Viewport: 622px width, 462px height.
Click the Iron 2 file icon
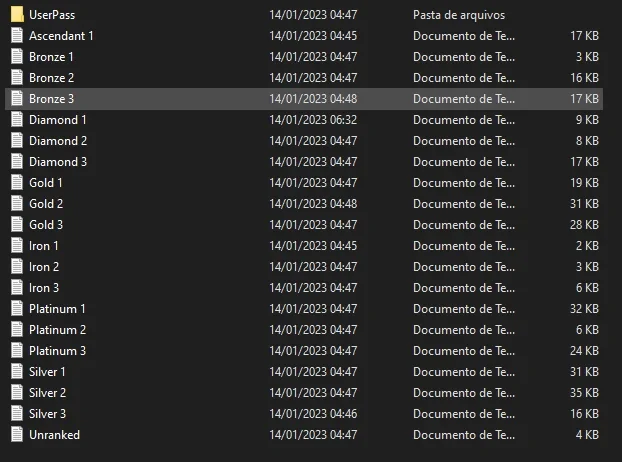coord(17,266)
